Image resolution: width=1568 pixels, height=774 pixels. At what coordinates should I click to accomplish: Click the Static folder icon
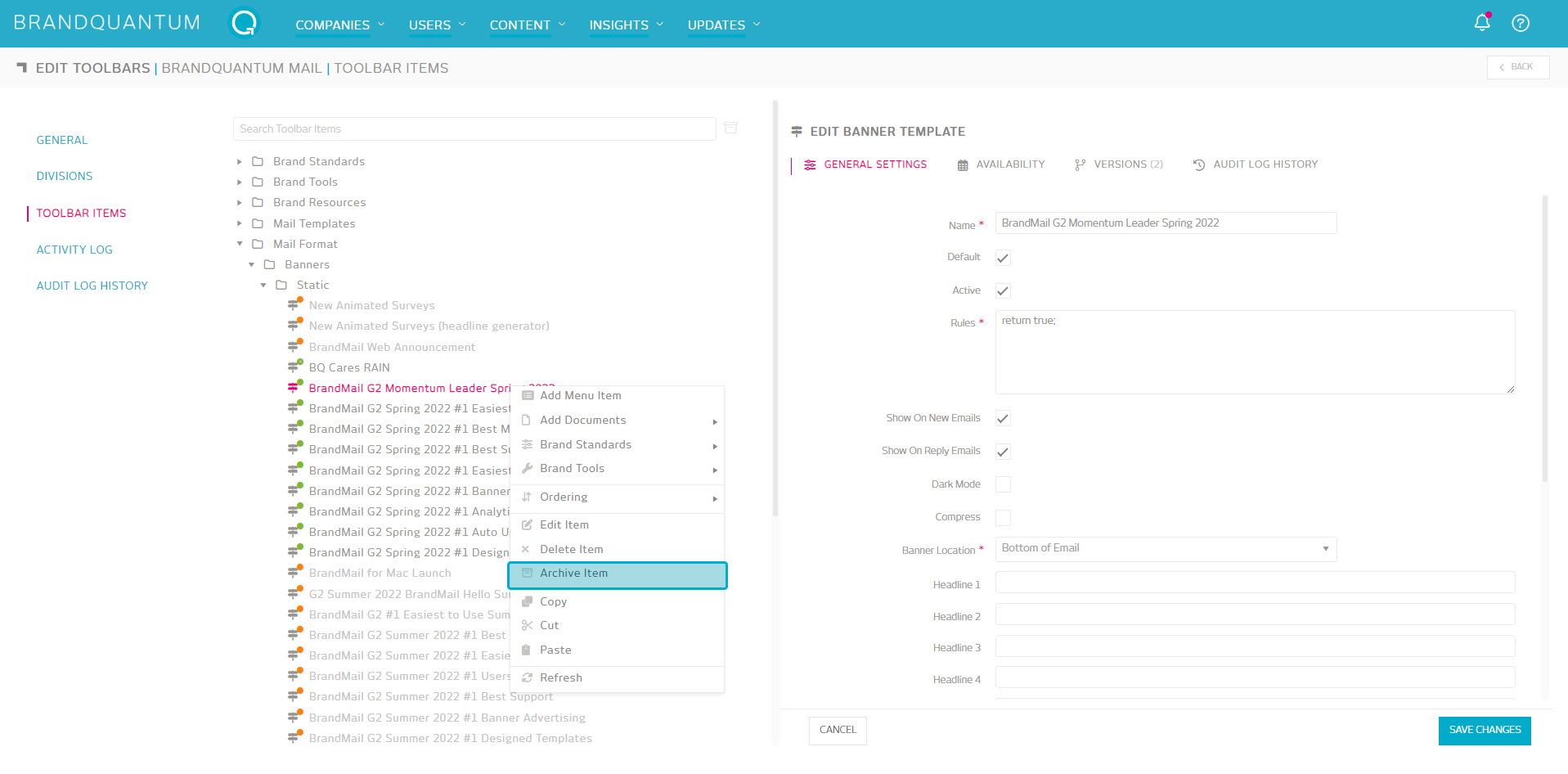[281, 285]
